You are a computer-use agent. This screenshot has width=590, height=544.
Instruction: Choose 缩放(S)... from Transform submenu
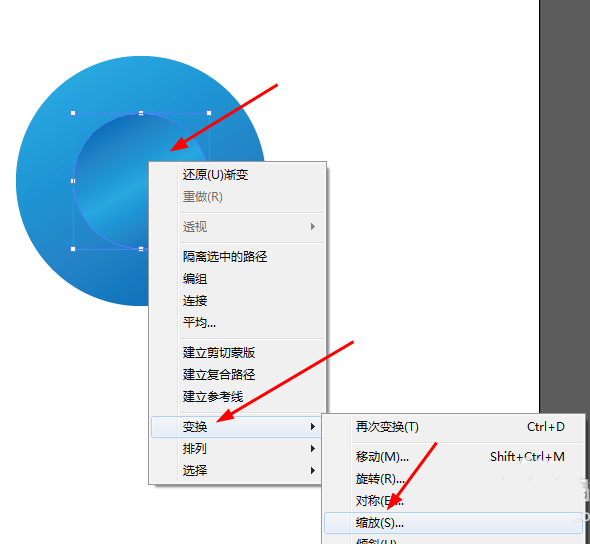[453, 523]
